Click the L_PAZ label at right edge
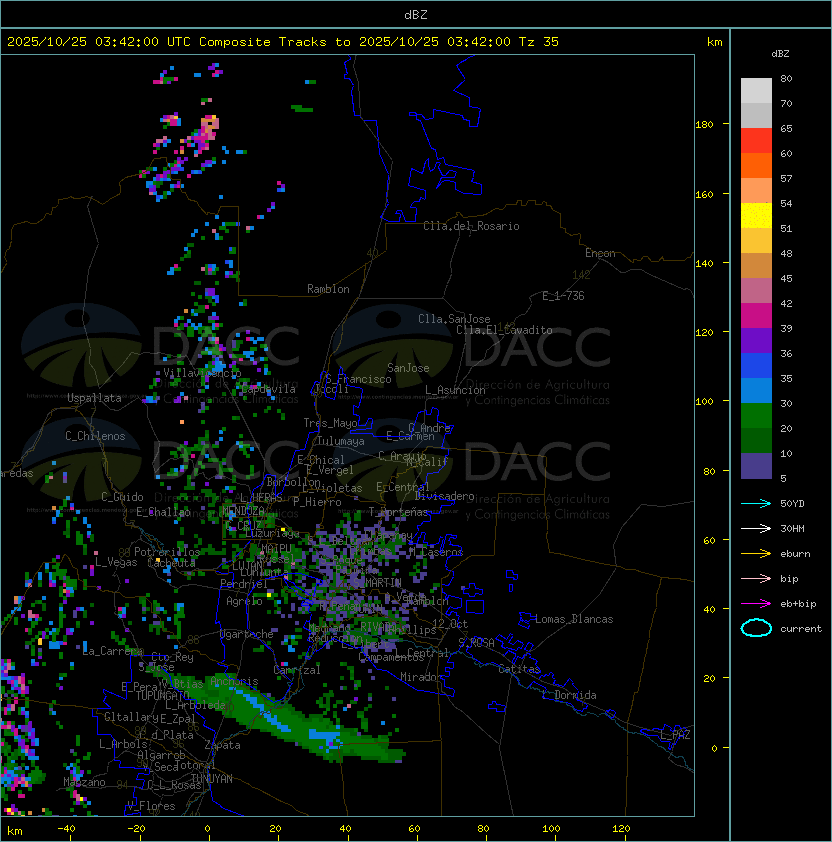Image resolution: width=832 pixels, height=842 pixels. 675,735
